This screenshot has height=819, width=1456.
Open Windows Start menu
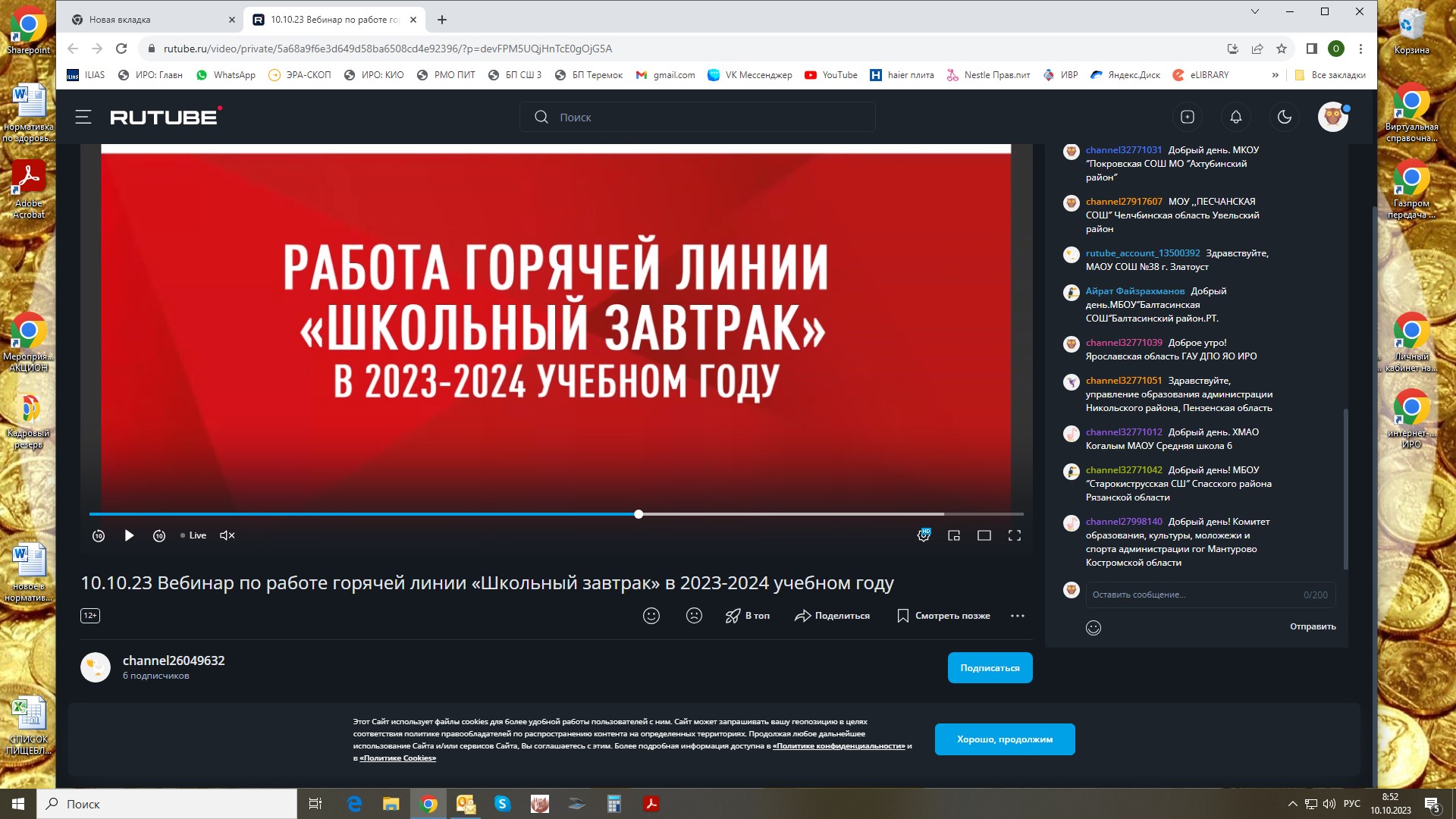(18, 804)
